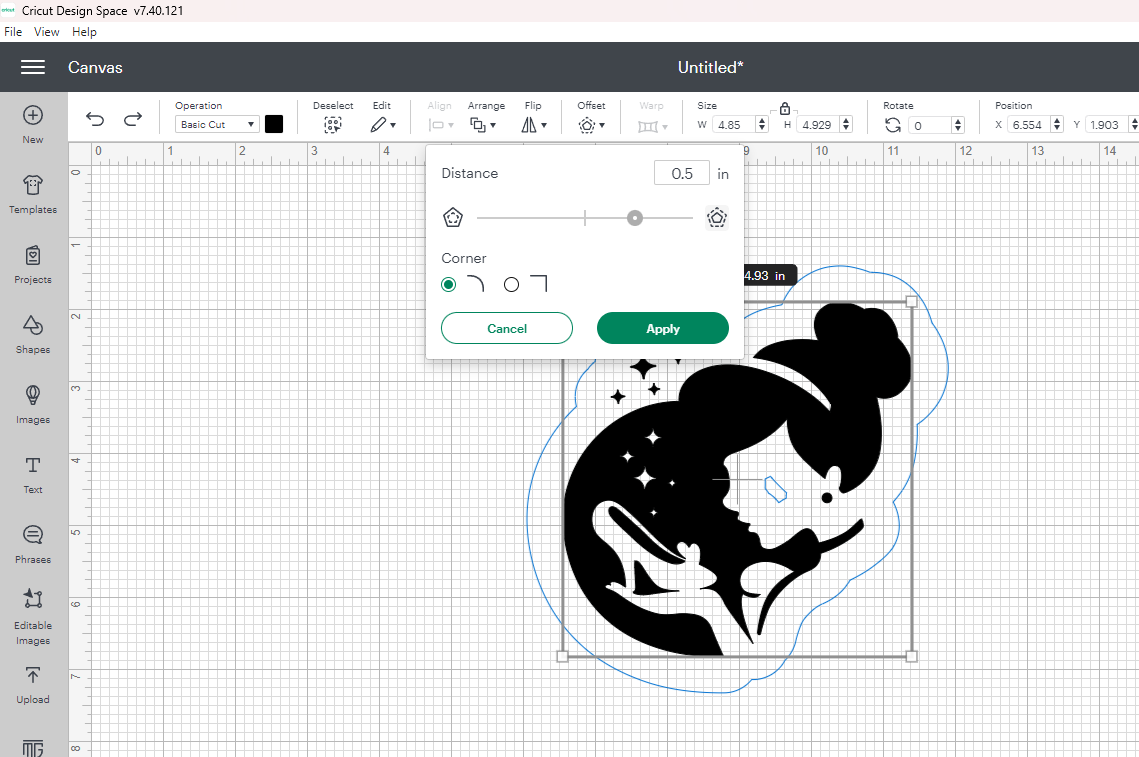The width and height of the screenshot is (1139, 757).
Task: Click the top-right selection handle
Action: pos(912,301)
